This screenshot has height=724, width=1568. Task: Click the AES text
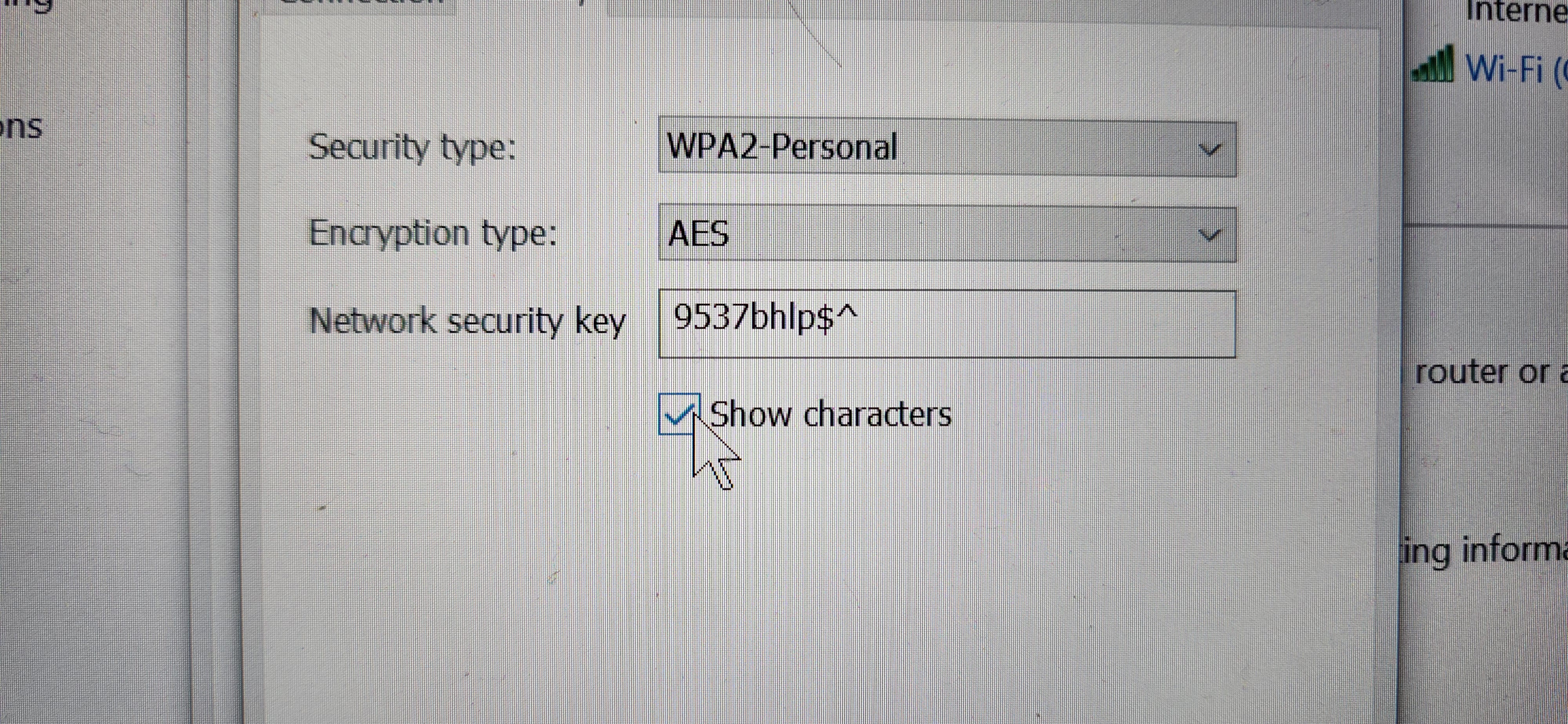click(698, 233)
